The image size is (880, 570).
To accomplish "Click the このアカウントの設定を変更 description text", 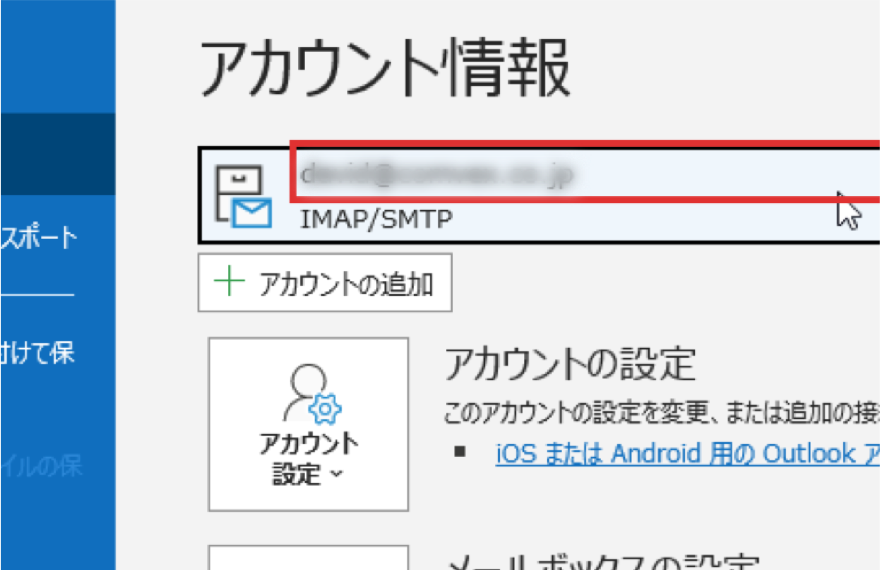I will (x=661, y=412).
